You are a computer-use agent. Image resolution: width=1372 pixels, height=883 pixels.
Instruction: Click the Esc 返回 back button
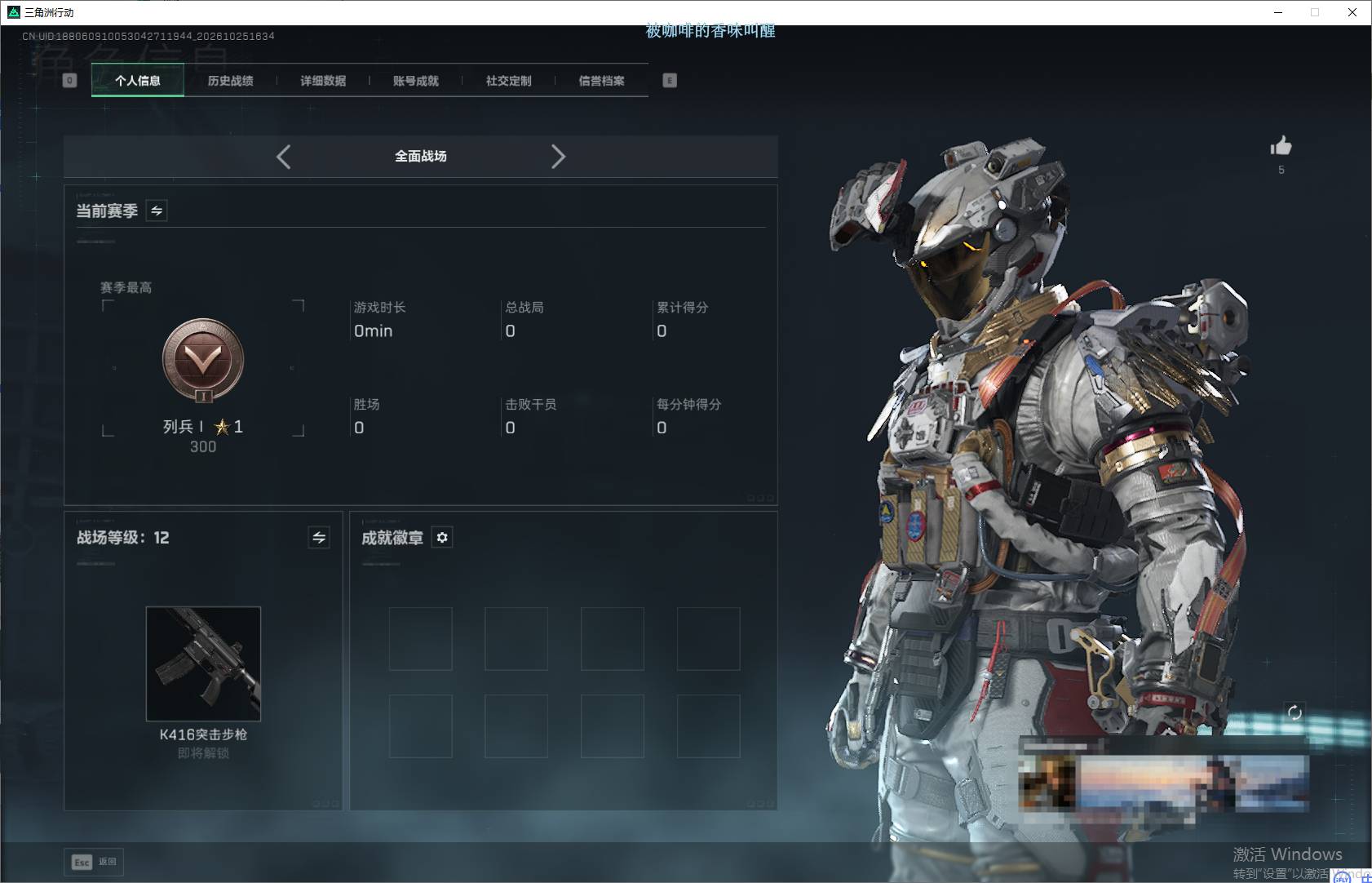click(95, 862)
